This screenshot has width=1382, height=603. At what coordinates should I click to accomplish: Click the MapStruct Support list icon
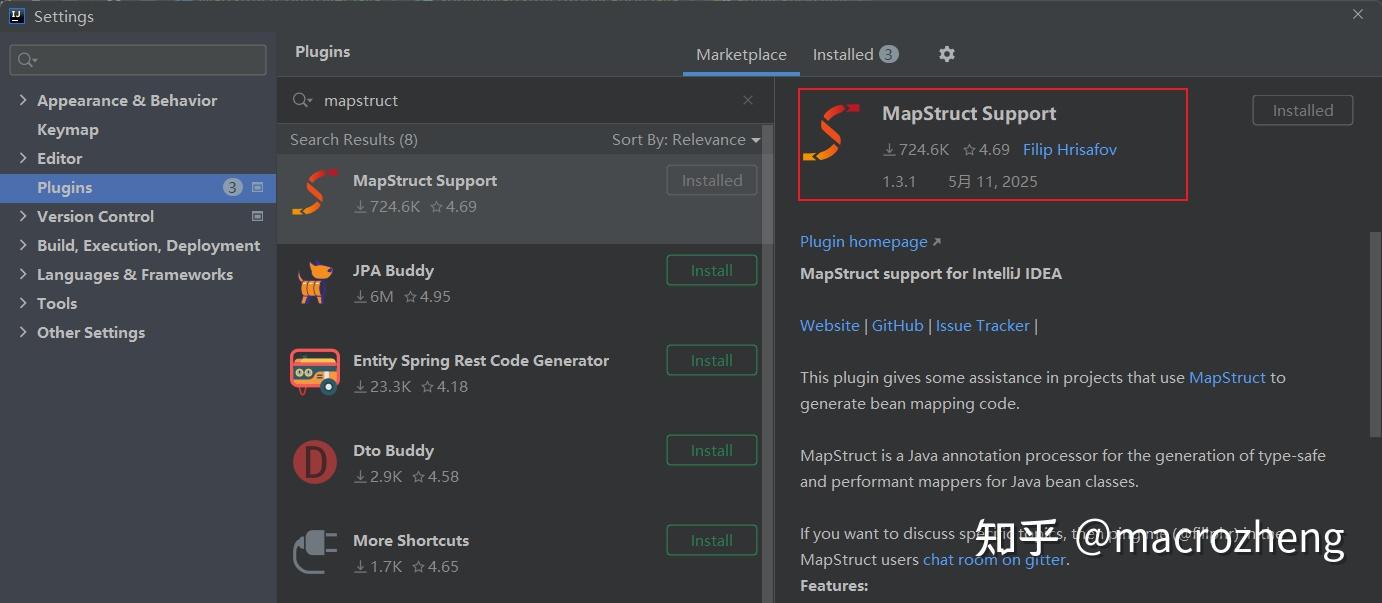pos(315,192)
